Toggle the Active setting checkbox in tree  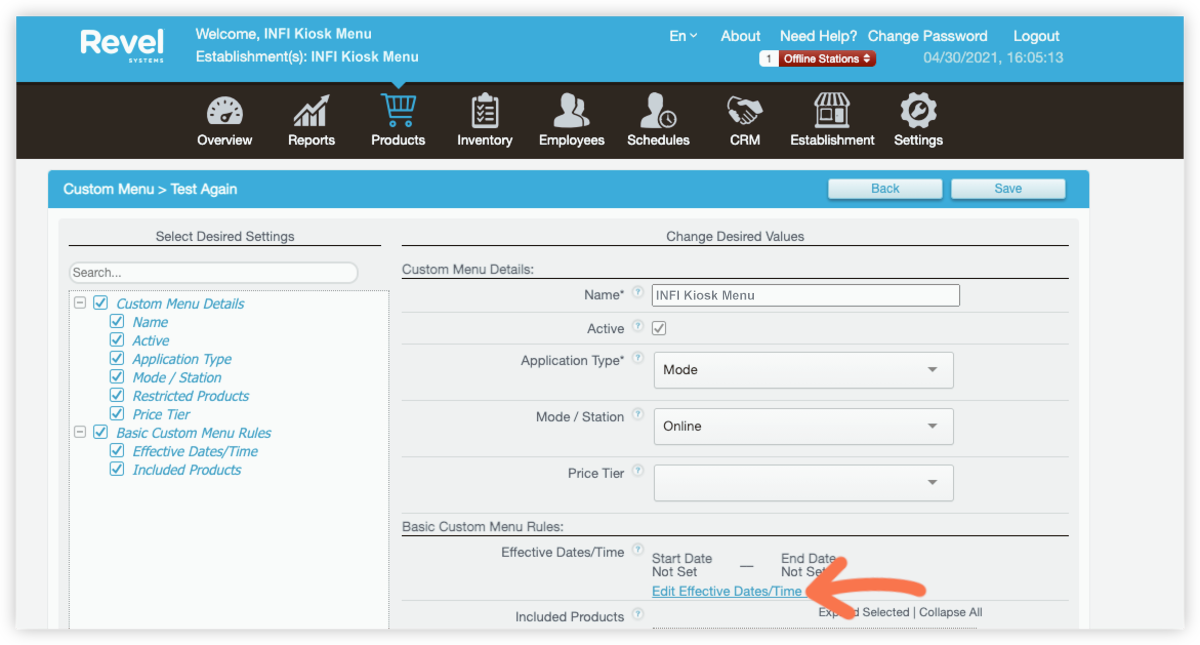click(x=116, y=340)
